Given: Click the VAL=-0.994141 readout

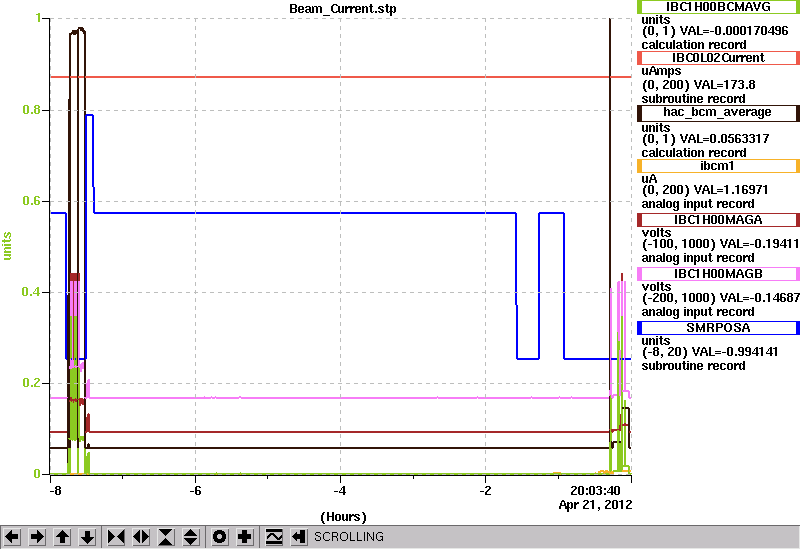Looking at the screenshot, I should click(x=736, y=352).
